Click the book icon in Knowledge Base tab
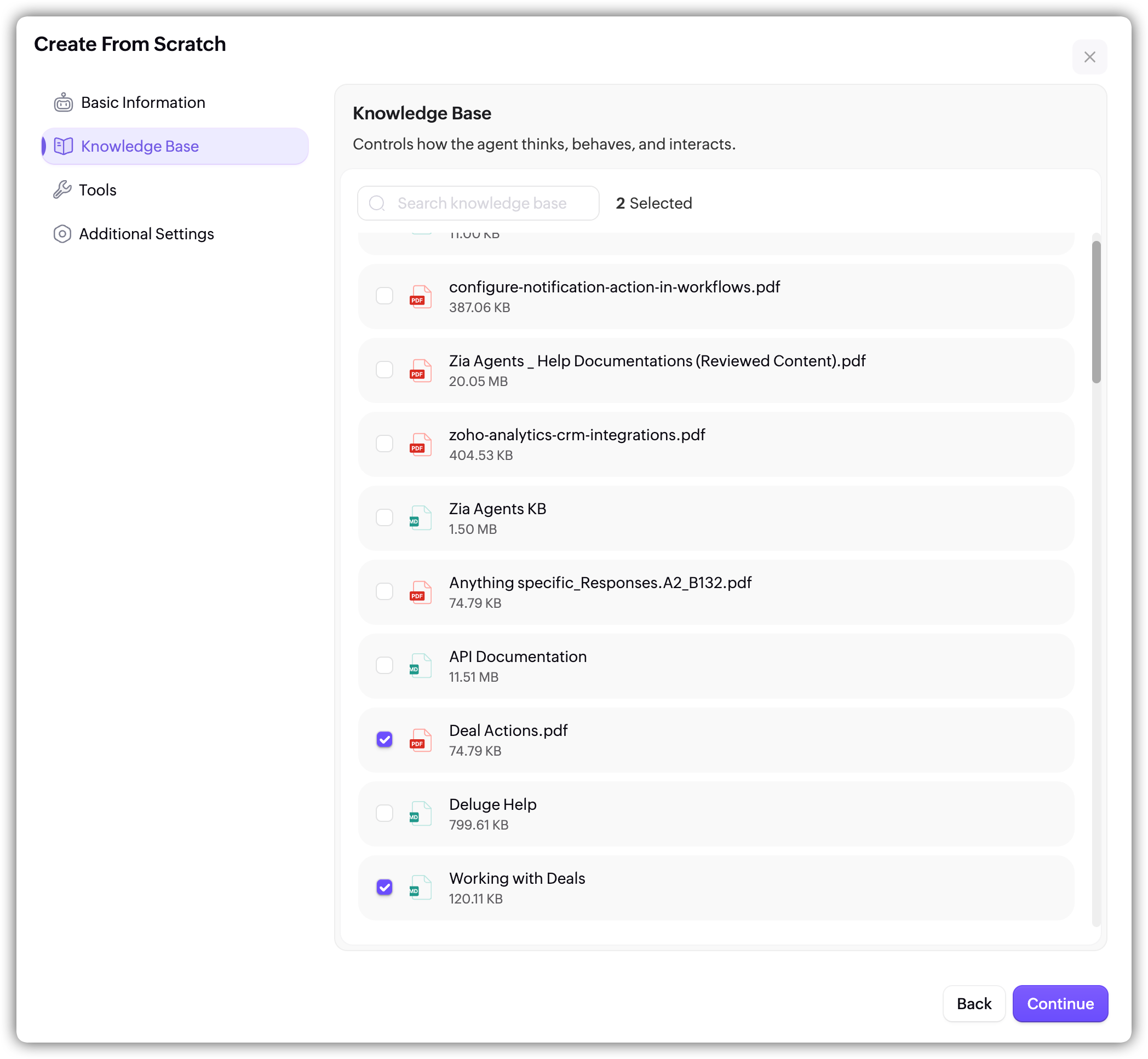 [63, 146]
